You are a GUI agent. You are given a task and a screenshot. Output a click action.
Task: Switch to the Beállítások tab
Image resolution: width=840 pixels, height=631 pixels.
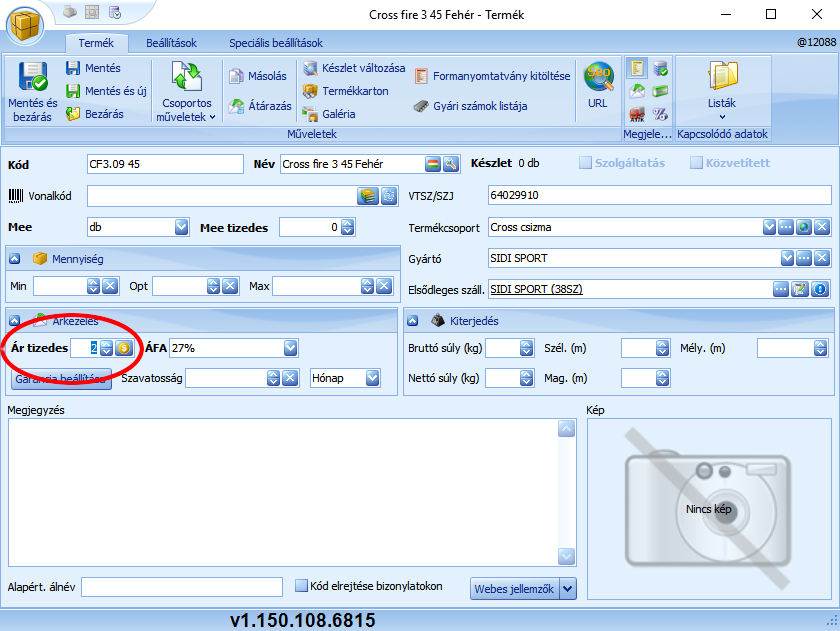pyautogui.click(x=171, y=43)
